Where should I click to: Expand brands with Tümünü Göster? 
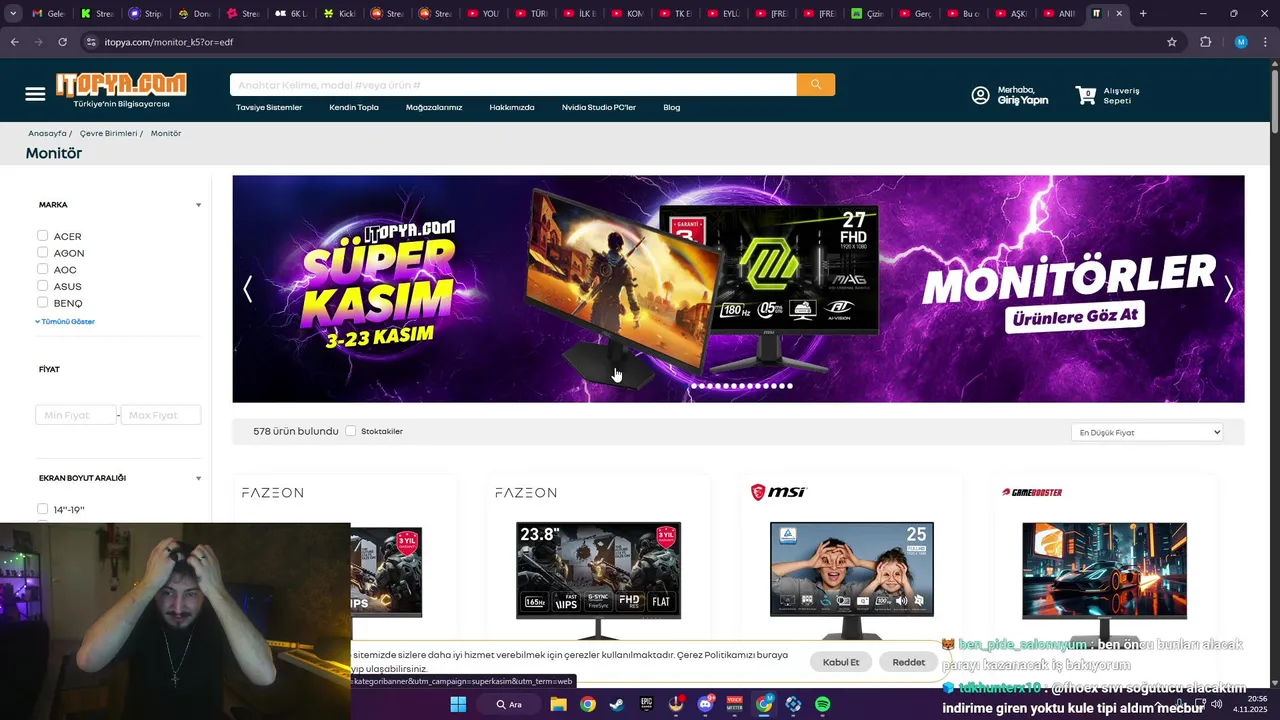(x=66, y=322)
